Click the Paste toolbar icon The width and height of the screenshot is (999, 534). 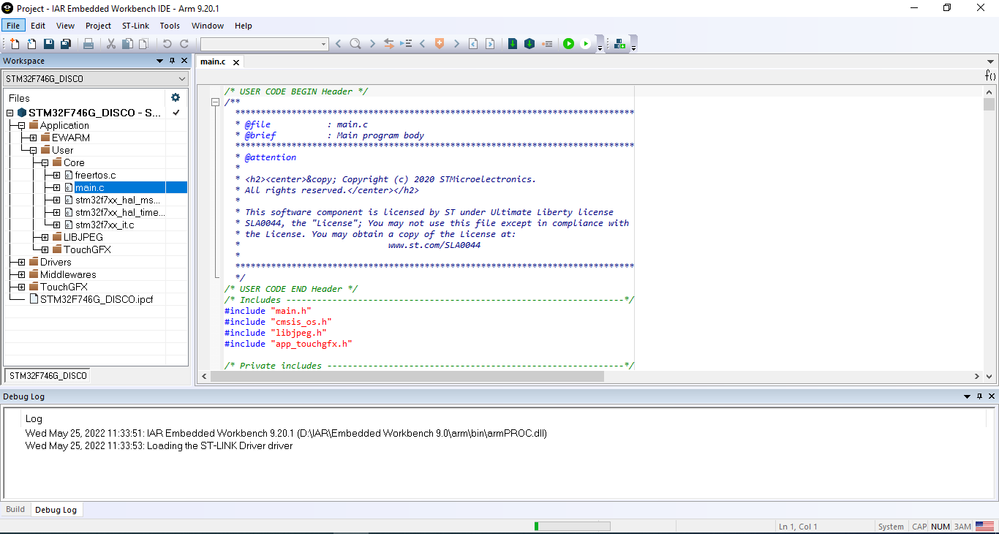point(144,43)
